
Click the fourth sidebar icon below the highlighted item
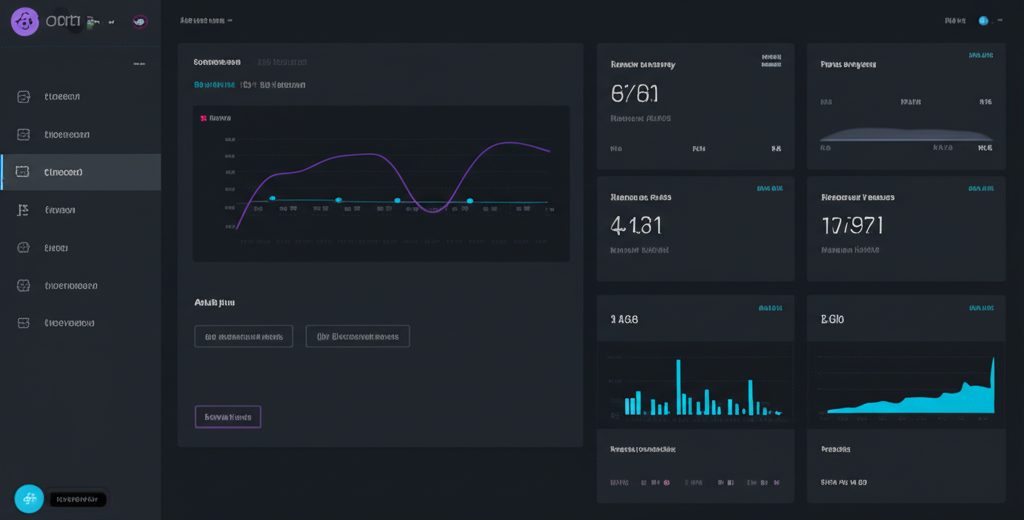[x=24, y=210]
